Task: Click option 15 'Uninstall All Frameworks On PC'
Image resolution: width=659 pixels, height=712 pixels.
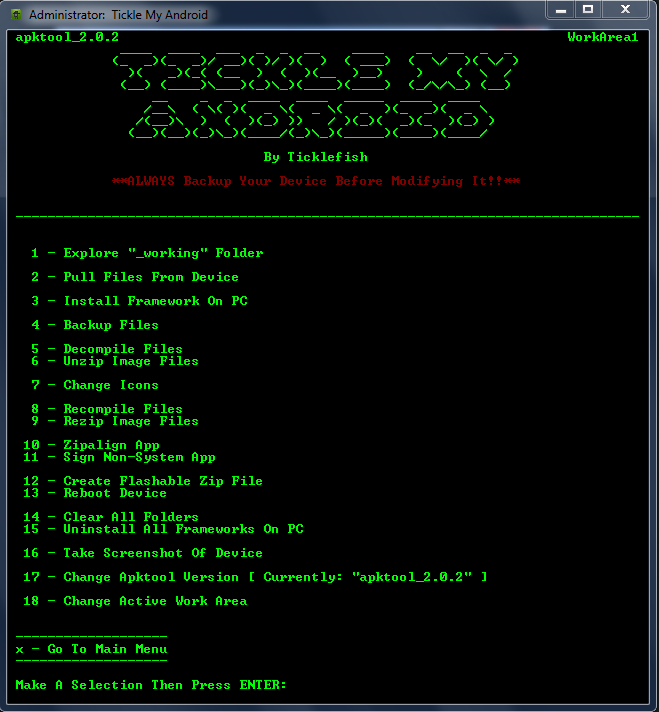Action: click(x=164, y=529)
